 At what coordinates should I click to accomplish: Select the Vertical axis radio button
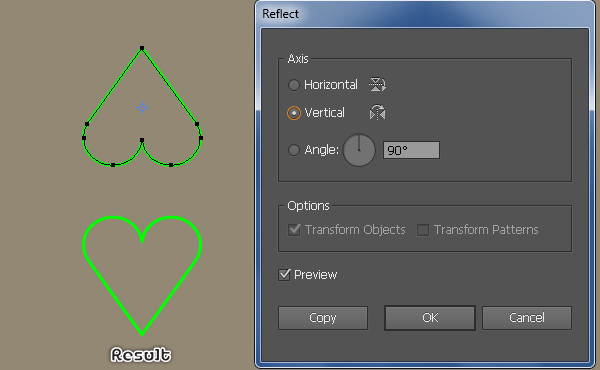(x=293, y=113)
